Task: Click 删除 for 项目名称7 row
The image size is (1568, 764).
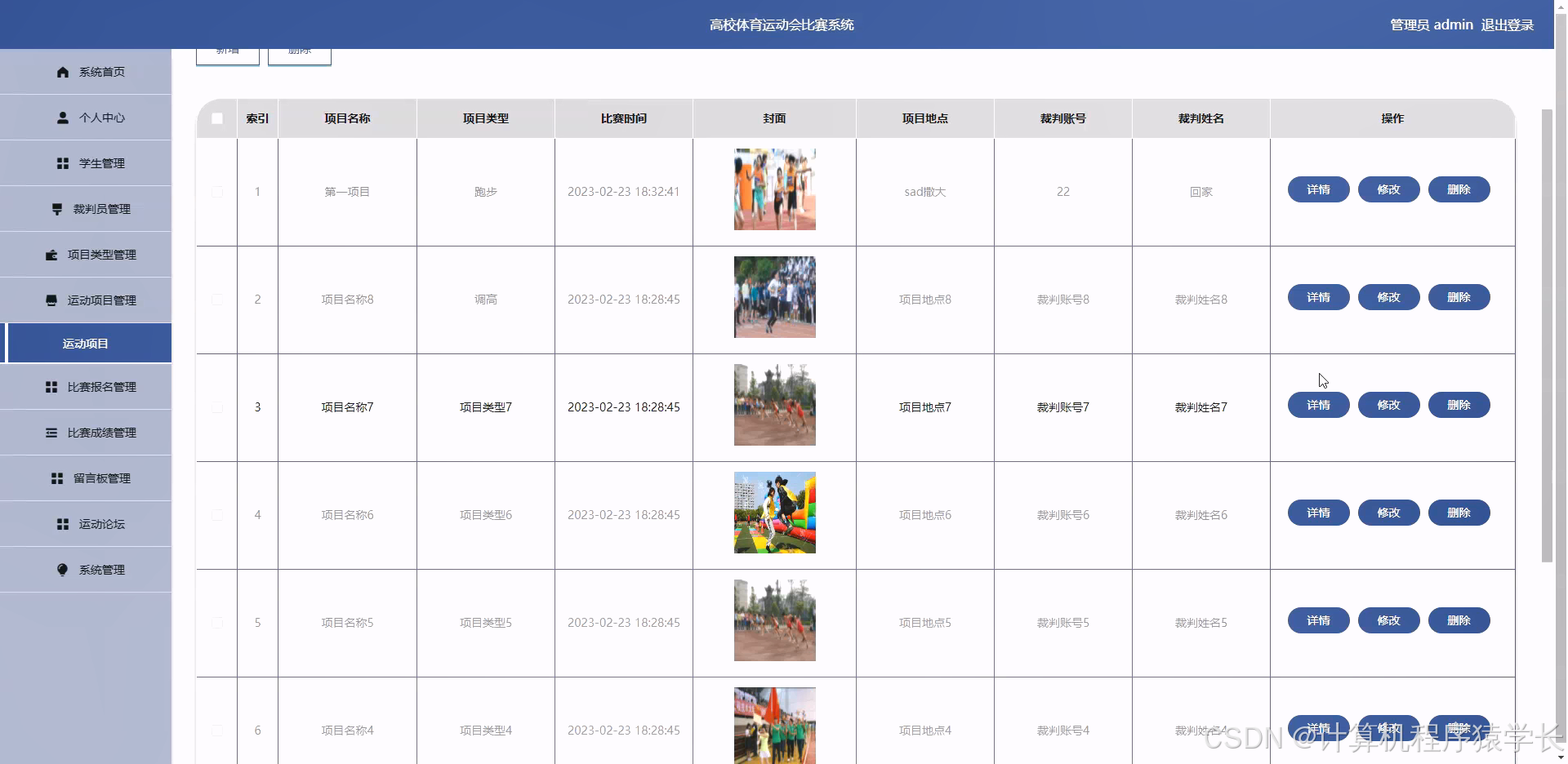Action: 1459,405
